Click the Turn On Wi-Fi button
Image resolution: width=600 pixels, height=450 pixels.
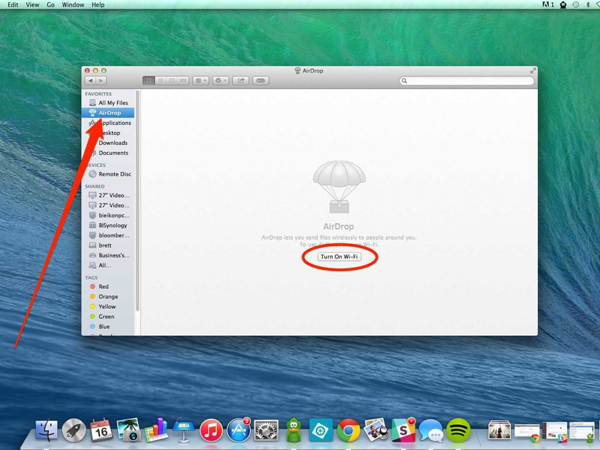pyautogui.click(x=339, y=256)
